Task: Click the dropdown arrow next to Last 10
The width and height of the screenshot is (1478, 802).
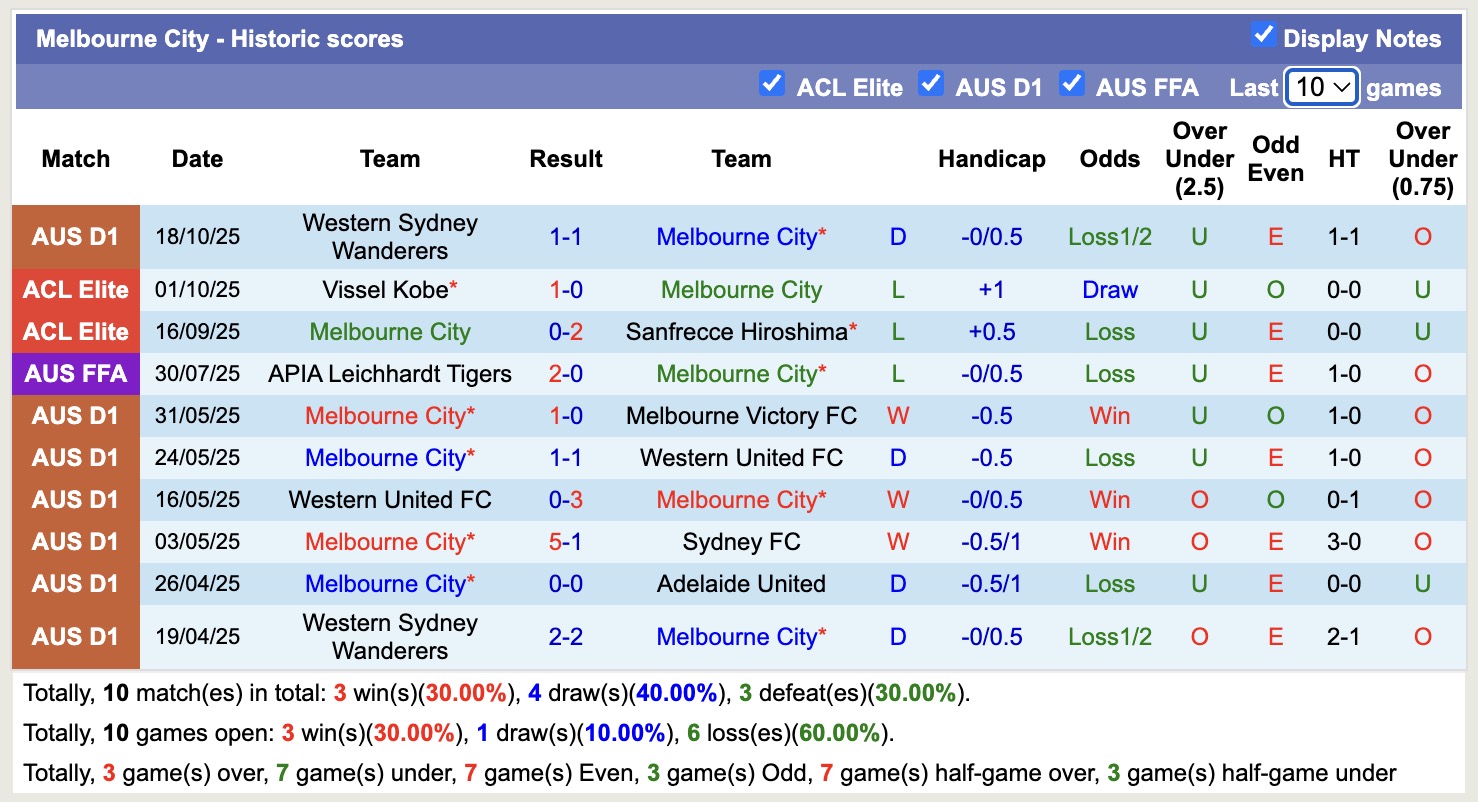Action: tap(1342, 87)
